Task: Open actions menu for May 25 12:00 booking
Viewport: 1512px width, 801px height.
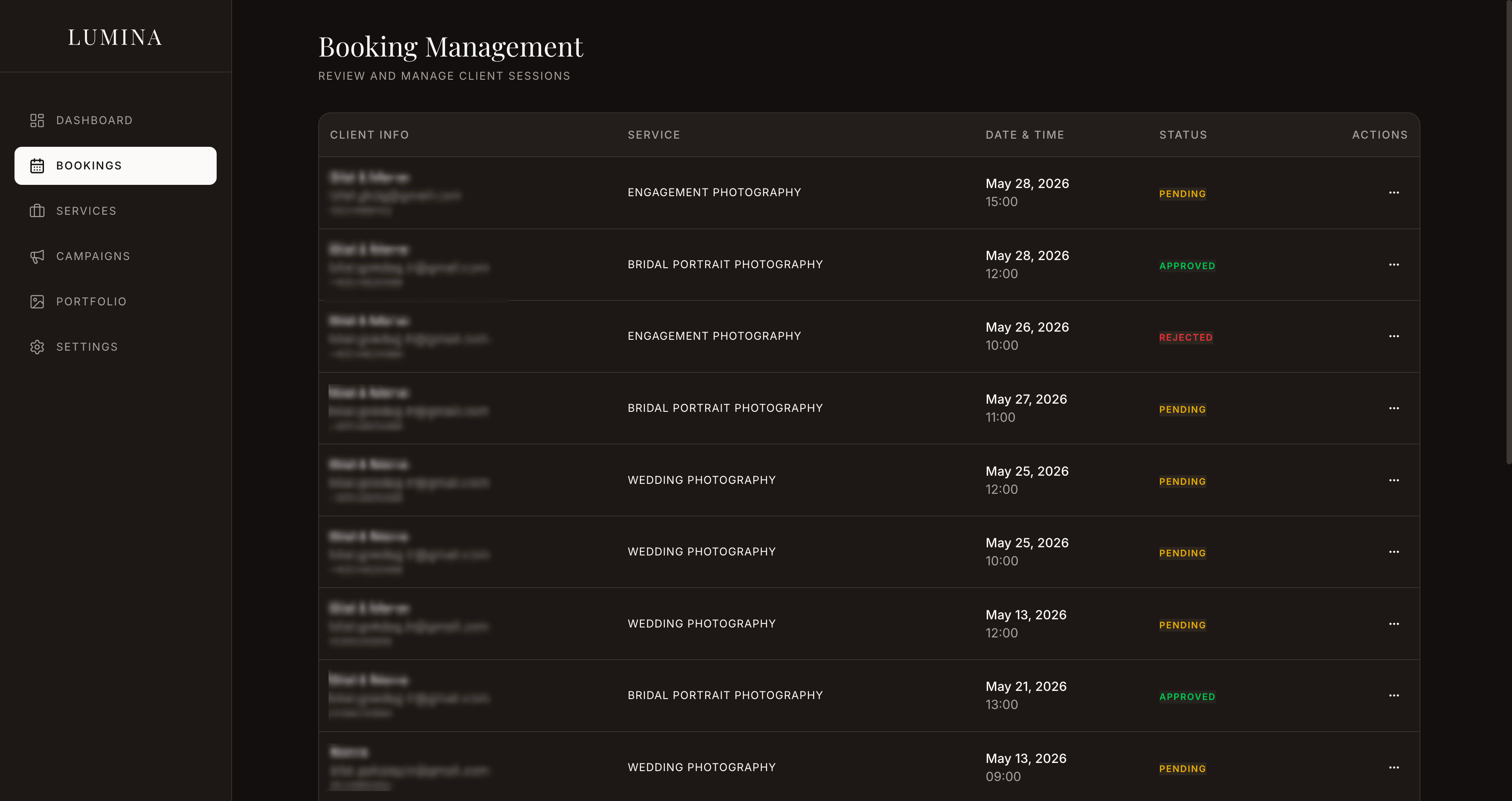Action: coord(1394,480)
